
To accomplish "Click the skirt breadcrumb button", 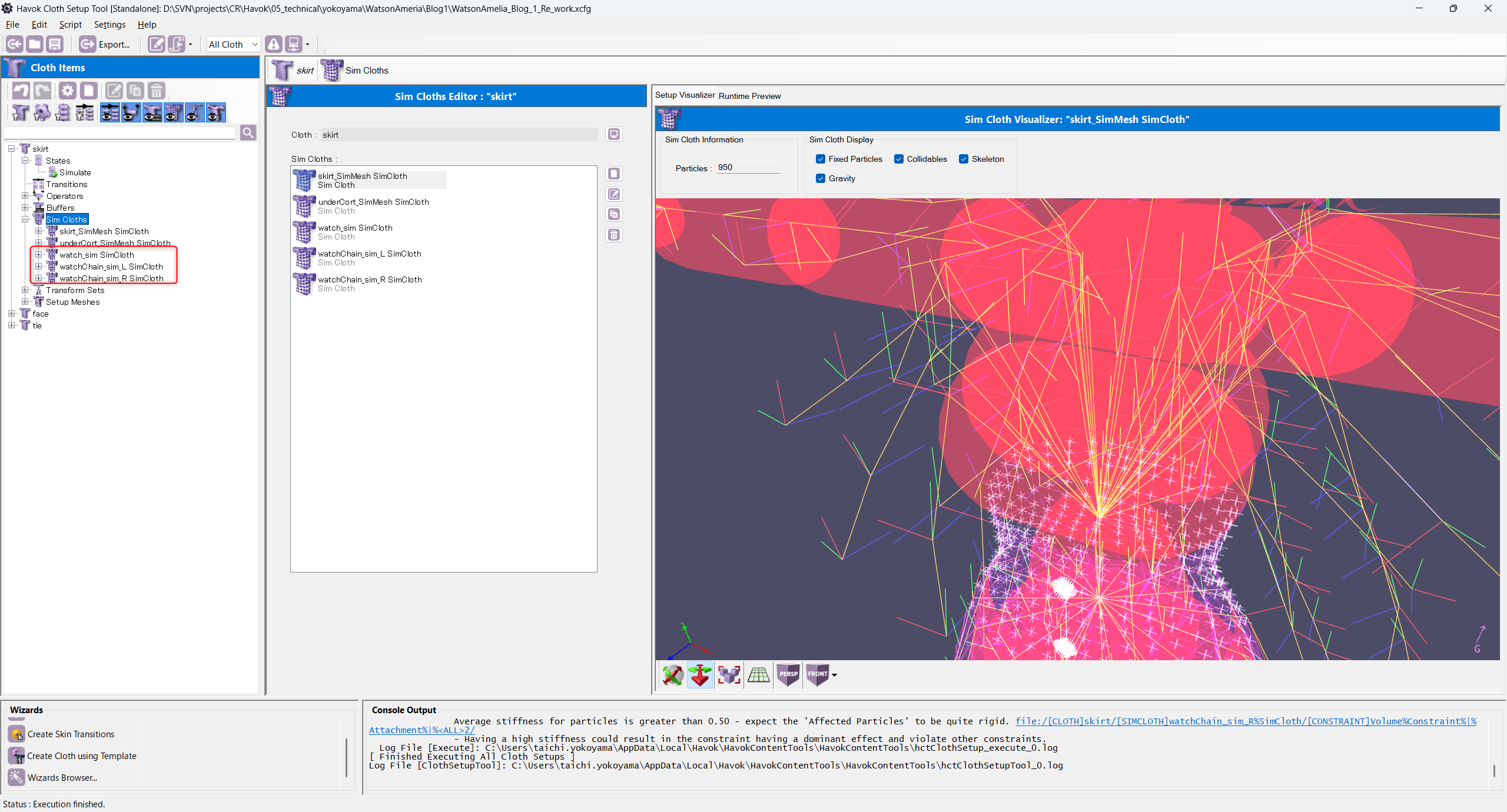I will coord(293,71).
